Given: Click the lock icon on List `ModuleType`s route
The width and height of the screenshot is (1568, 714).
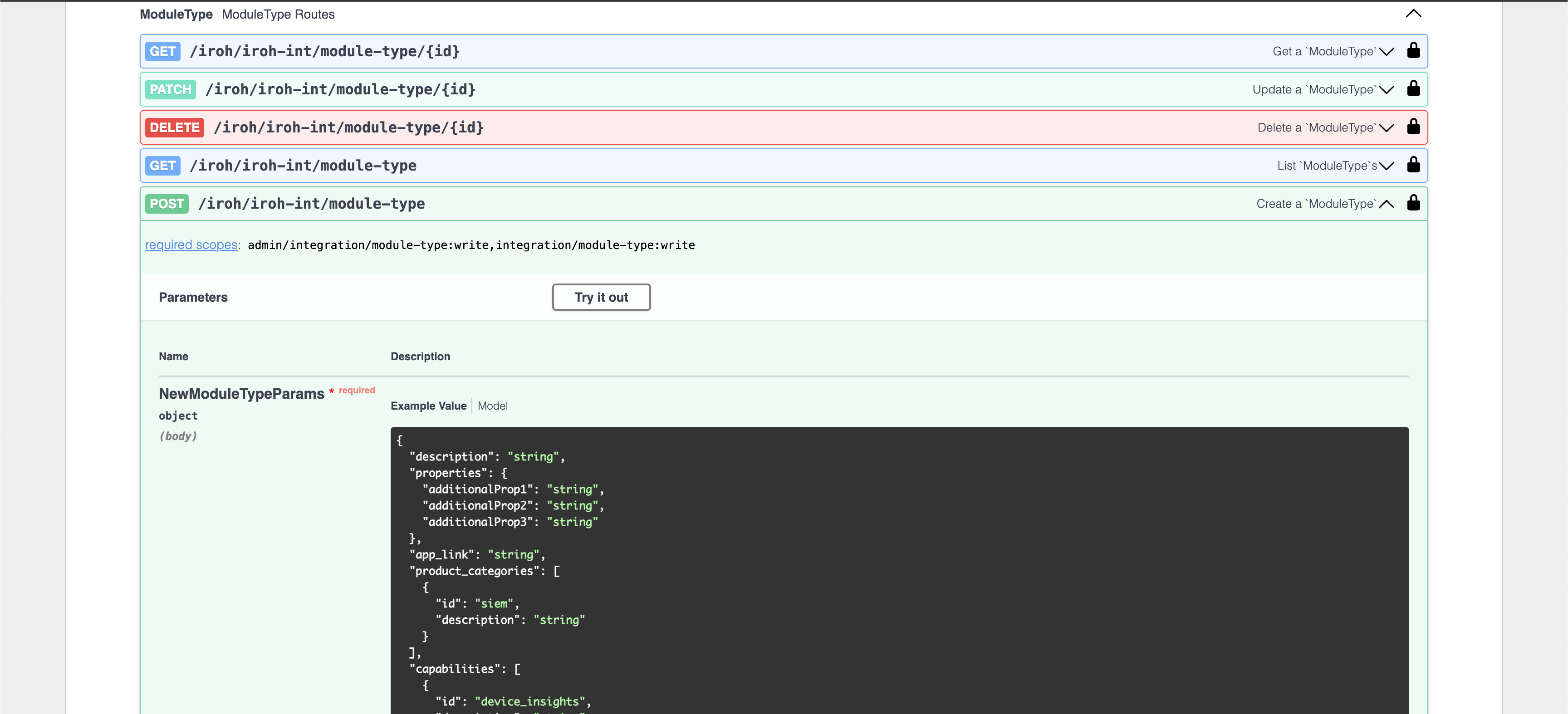Looking at the screenshot, I should click(x=1413, y=165).
